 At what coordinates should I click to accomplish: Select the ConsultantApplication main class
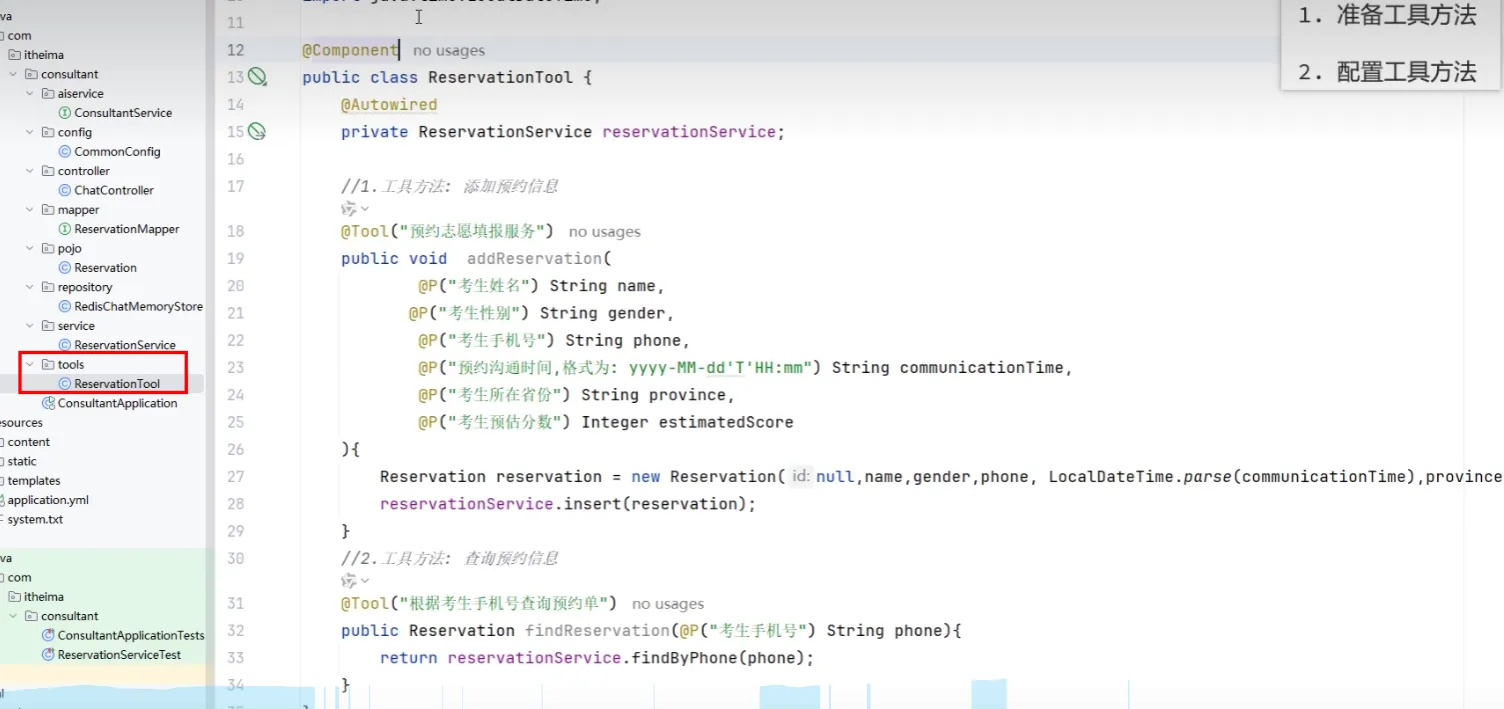(x=117, y=403)
